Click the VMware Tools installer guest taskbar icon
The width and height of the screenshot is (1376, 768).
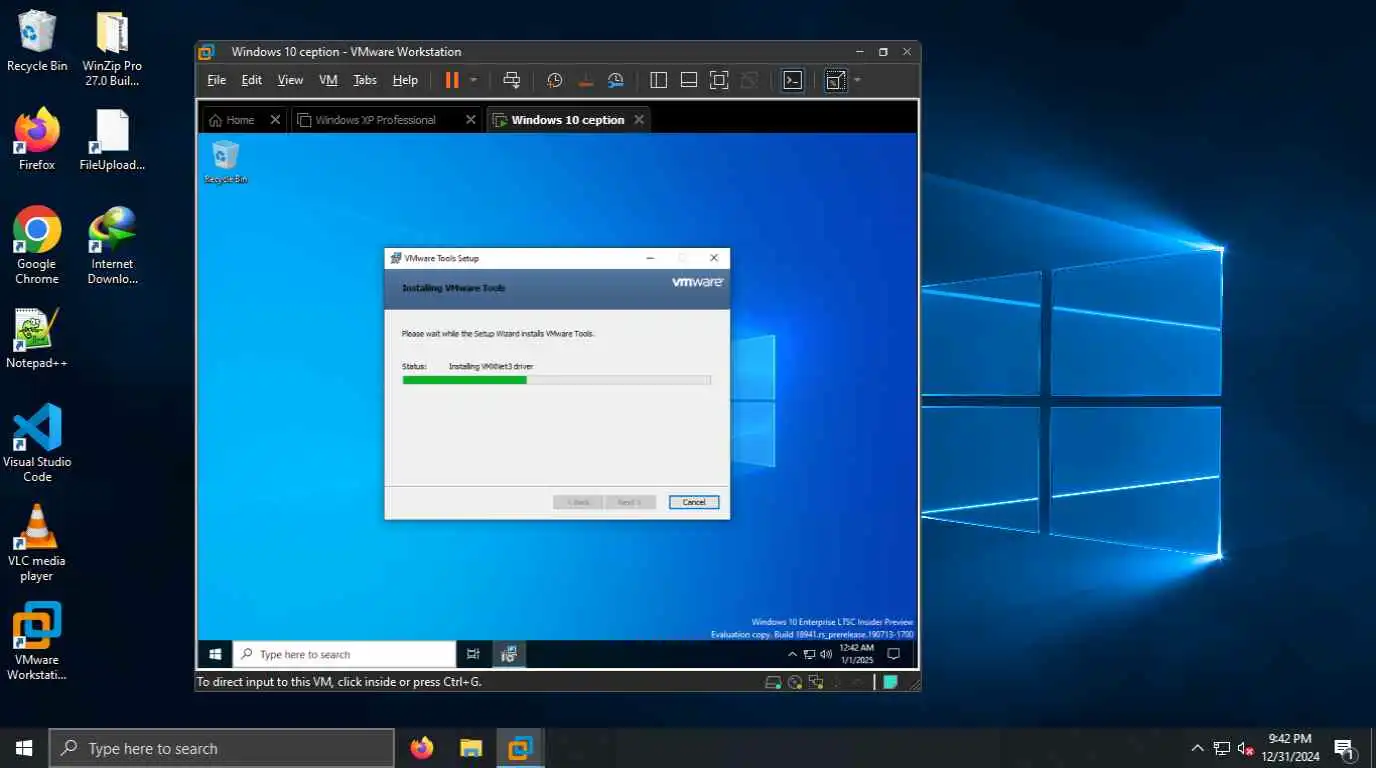pos(509,654)
